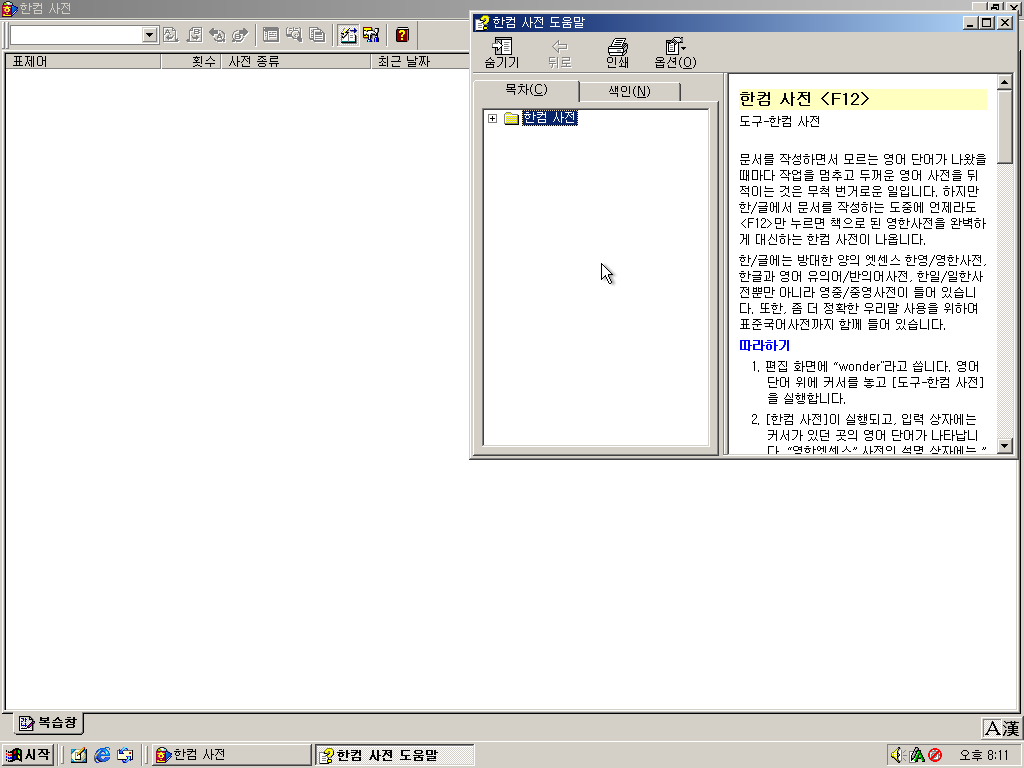Switch to the 목차(C) contents tab
The image size is (1024, 768).
pos(526,90)
